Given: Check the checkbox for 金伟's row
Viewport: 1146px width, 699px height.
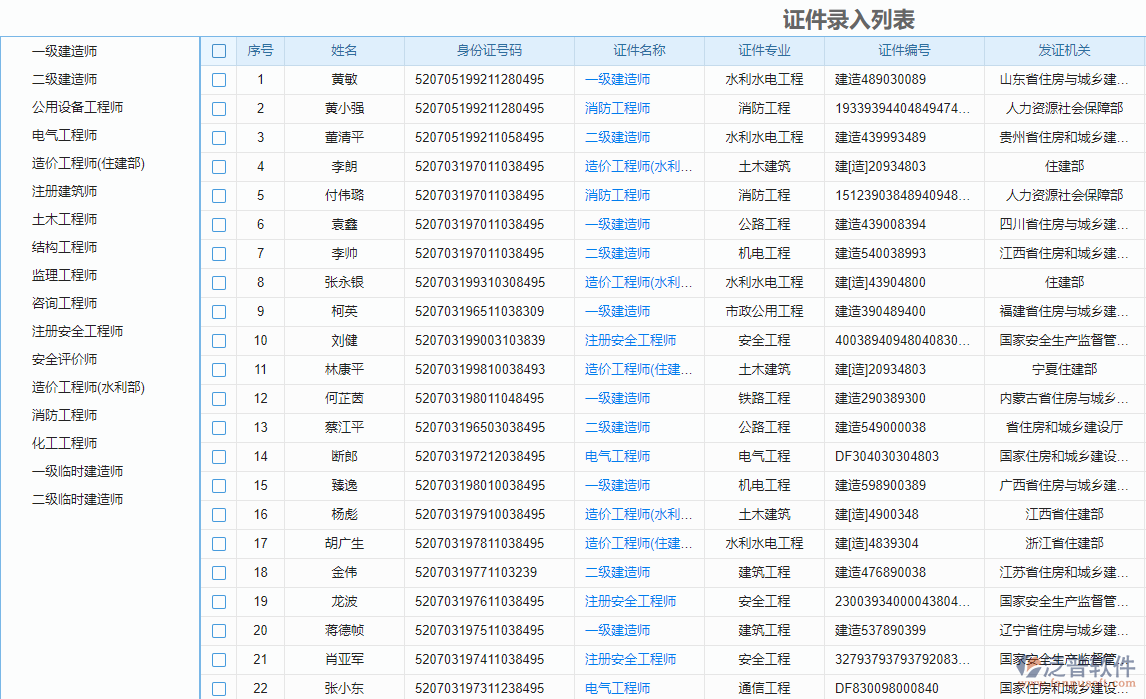Looking at the screenshot, I should (218, 572).
